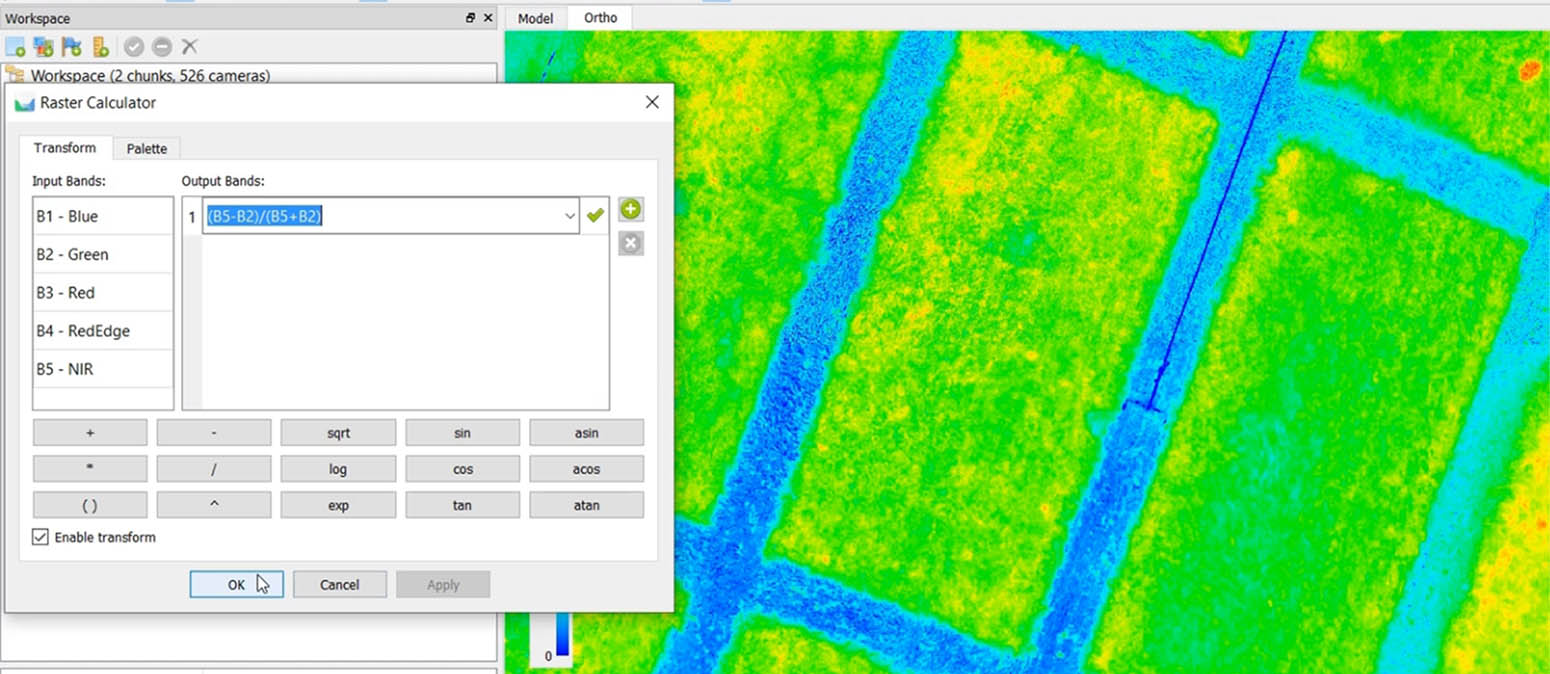Switch to the Model view tab

(x=536, y=18)
